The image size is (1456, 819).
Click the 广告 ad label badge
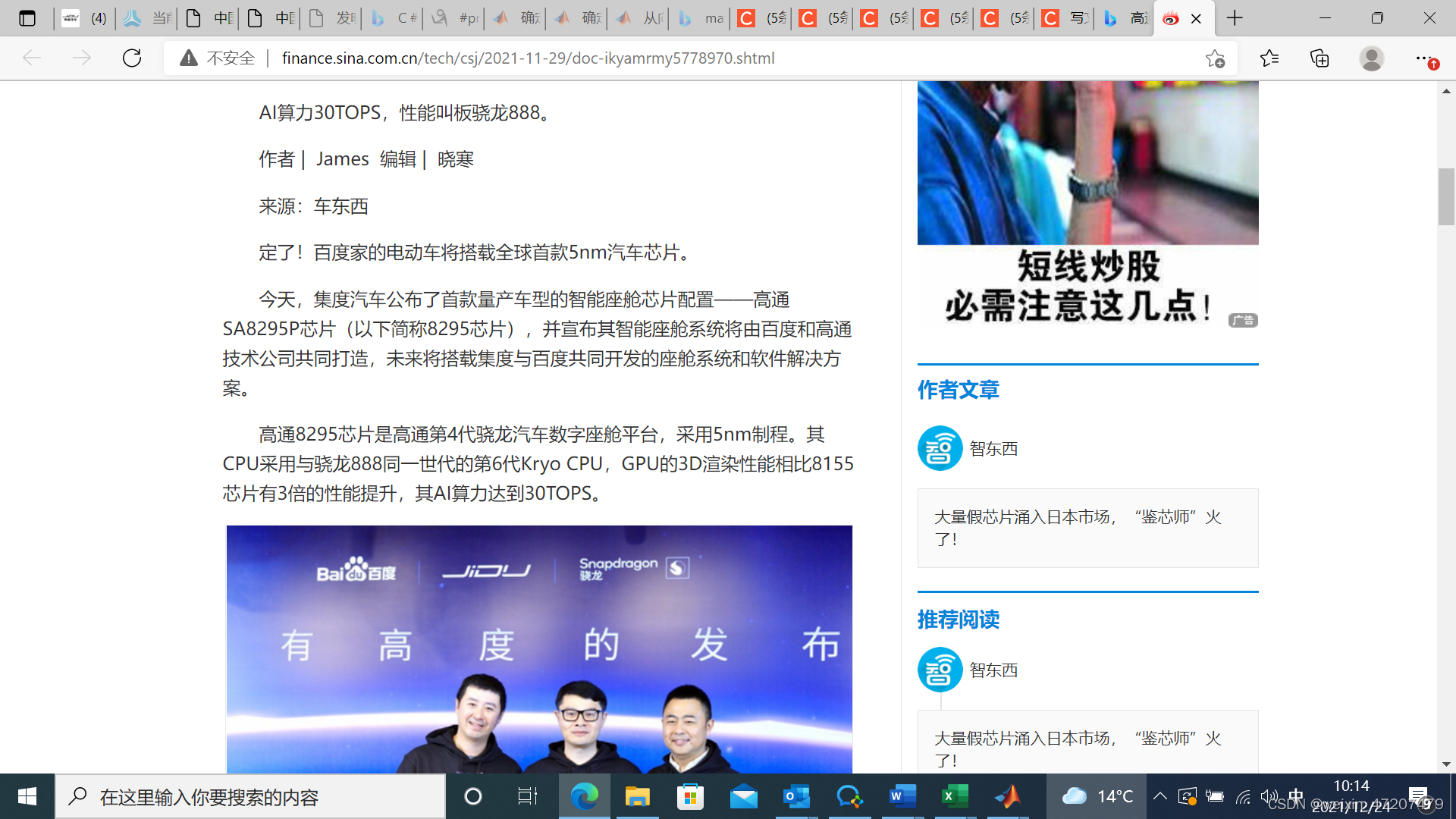click(1243, 321)
